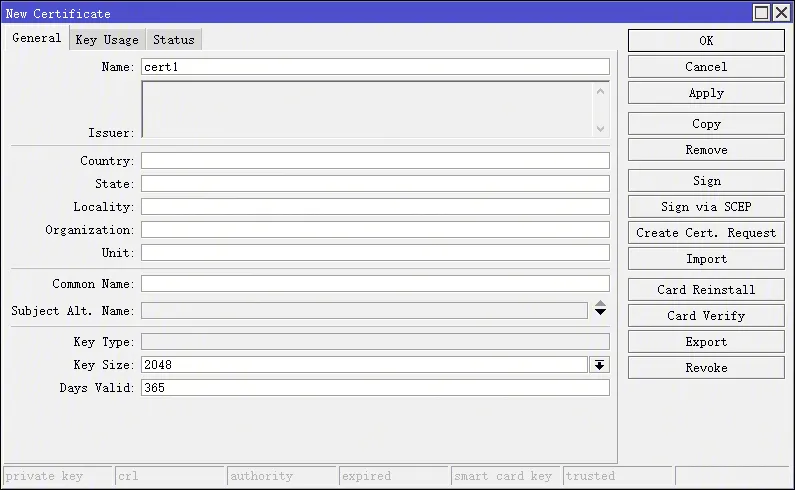Click Create Cert. Request
This screenshot has width=795, height=490.
click(706, 233)
